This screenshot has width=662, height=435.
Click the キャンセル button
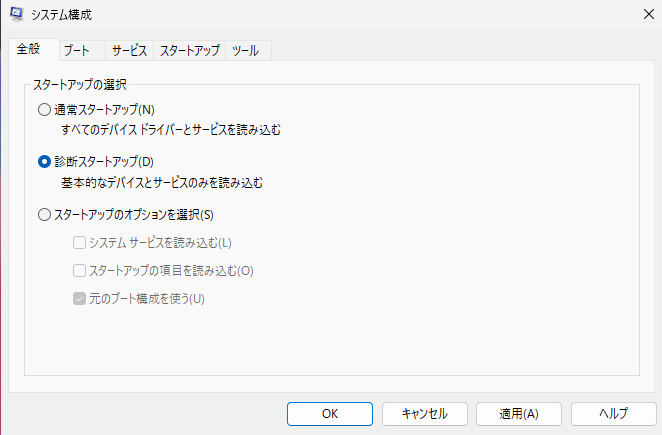pyautogui.click(x=425, y=414)
